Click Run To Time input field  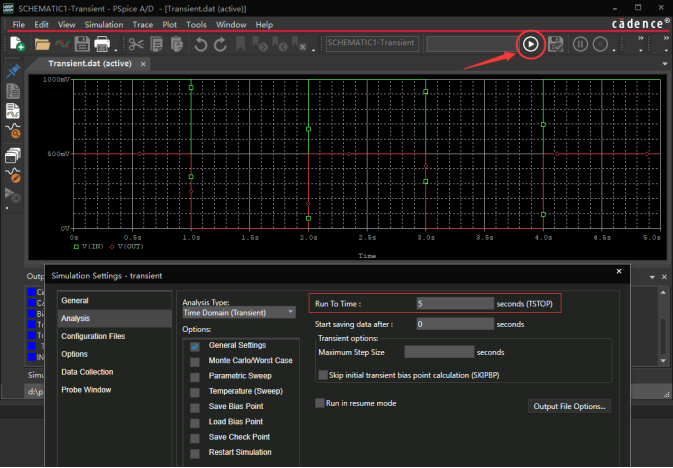pos(455,304)
